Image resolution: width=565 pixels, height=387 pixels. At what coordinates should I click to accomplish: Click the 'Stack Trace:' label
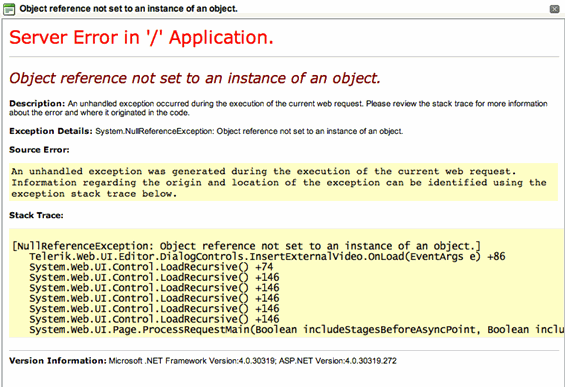36,215
